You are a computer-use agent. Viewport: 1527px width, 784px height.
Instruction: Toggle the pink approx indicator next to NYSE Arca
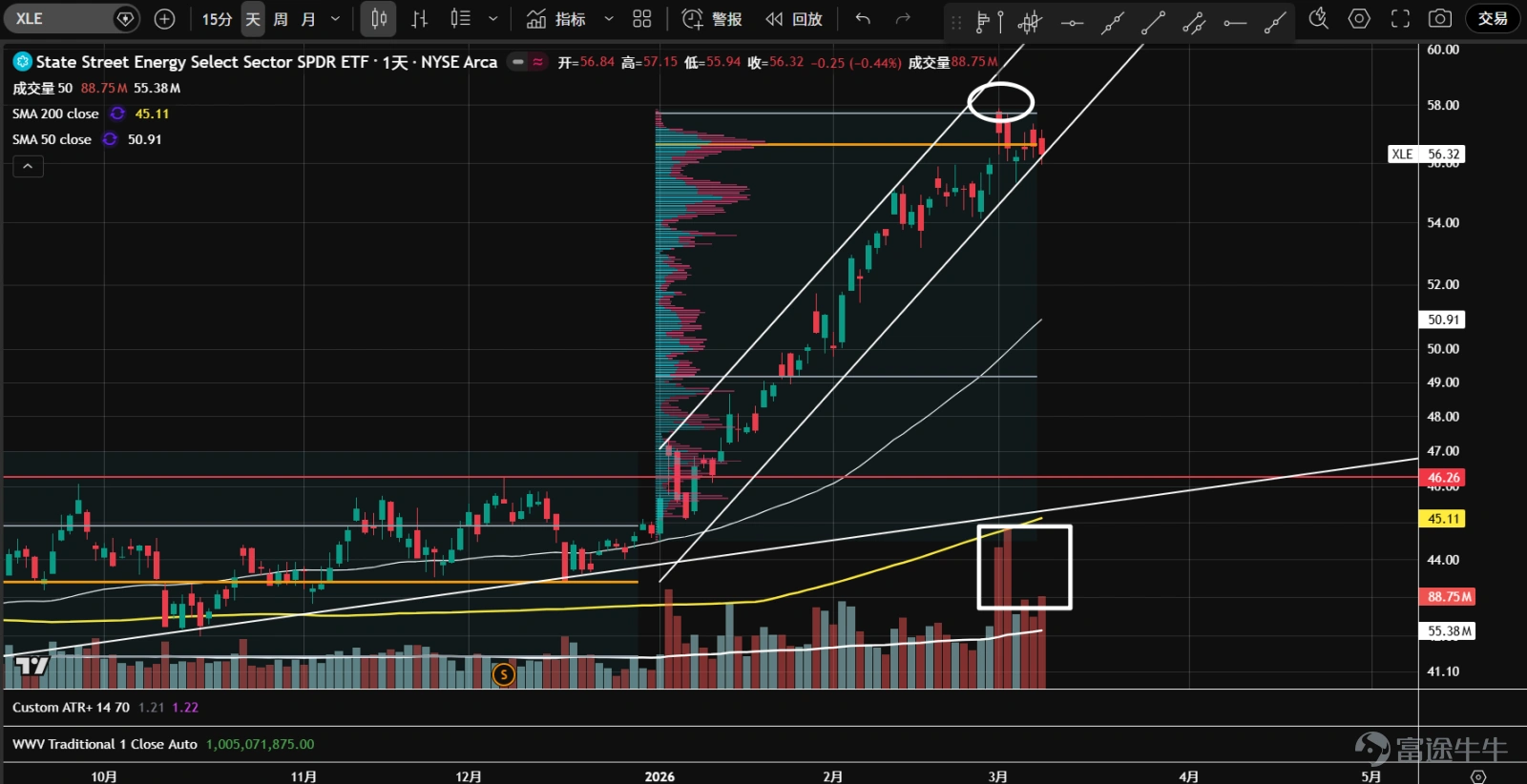click(x=538, y=62)
